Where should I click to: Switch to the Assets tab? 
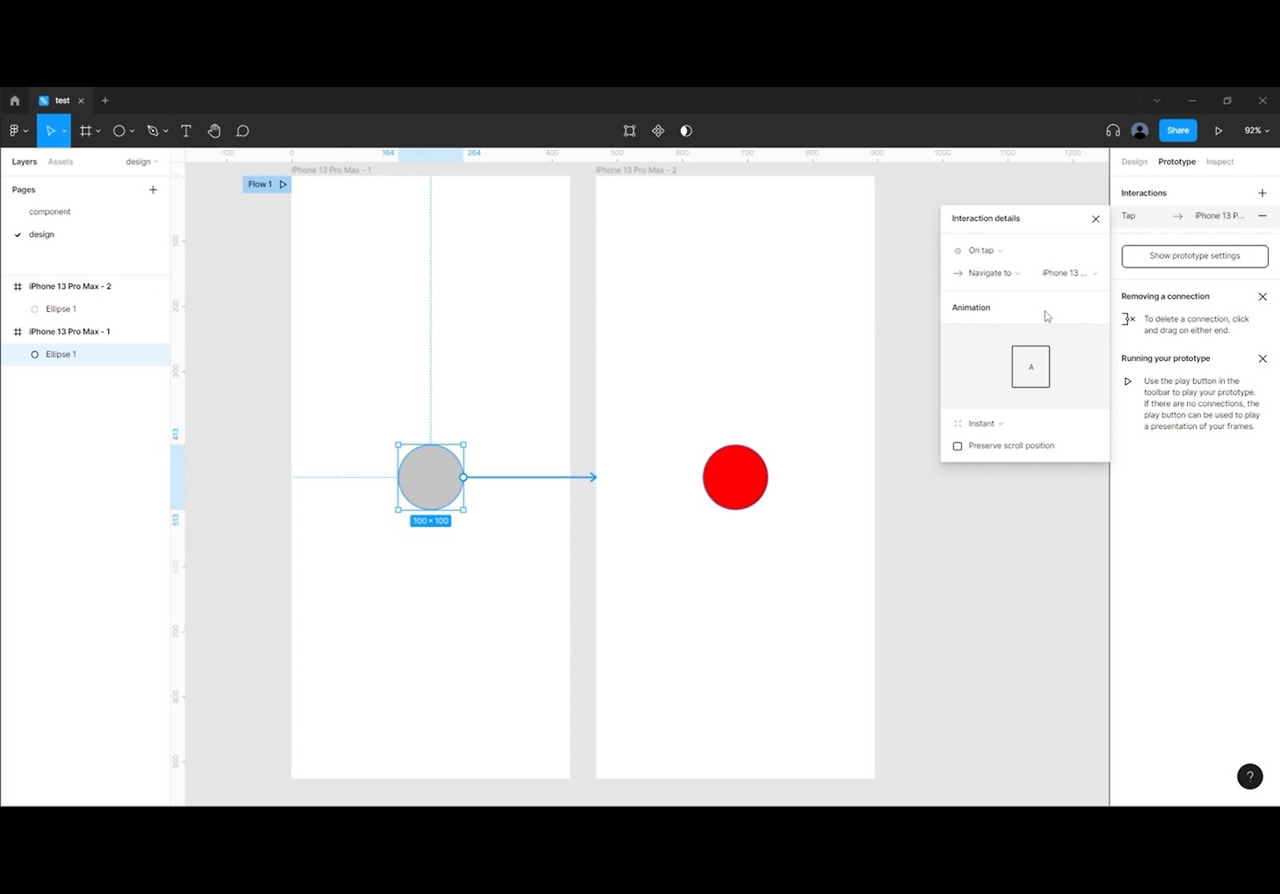[60, 162]
